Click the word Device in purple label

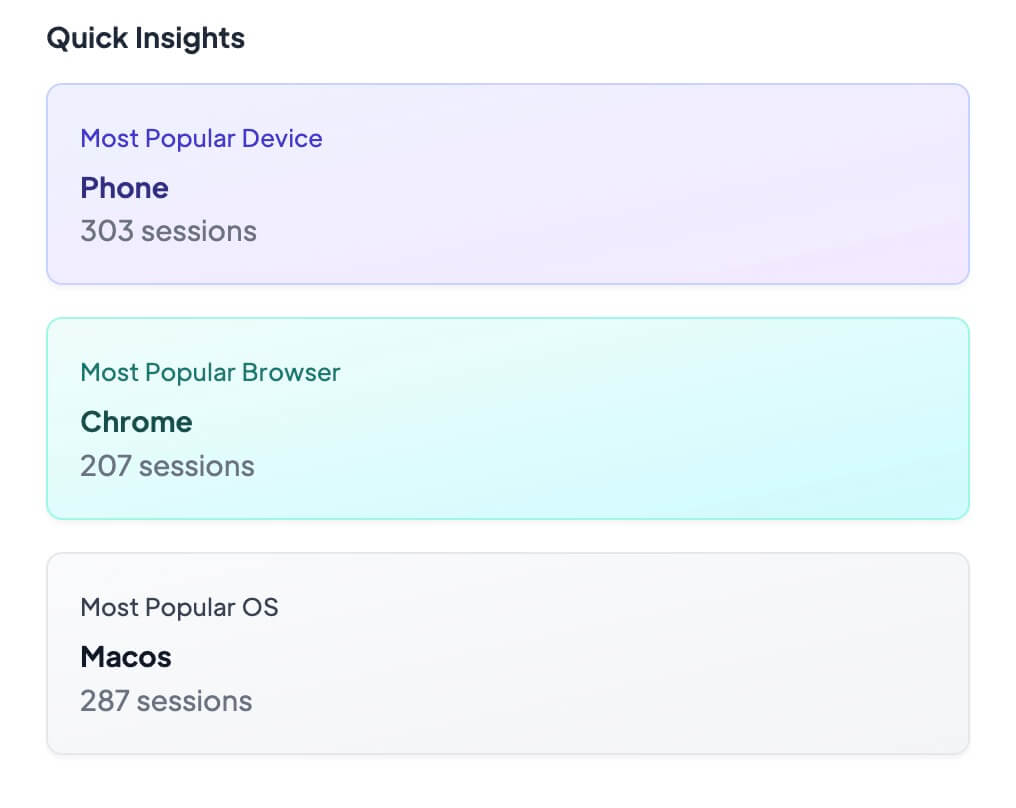pyautogui.click(x=285, y=138)
